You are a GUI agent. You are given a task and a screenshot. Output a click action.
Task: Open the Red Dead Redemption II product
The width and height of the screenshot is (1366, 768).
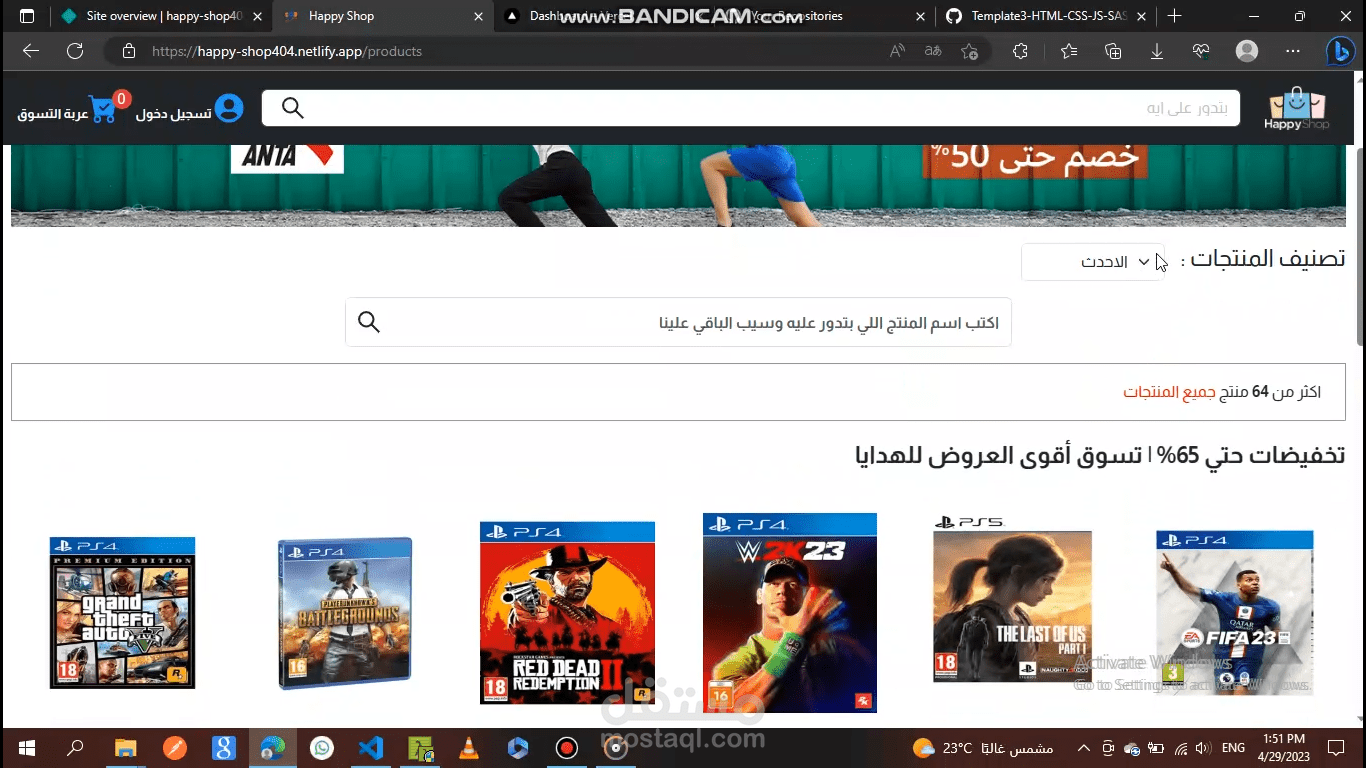coord(567,613)
